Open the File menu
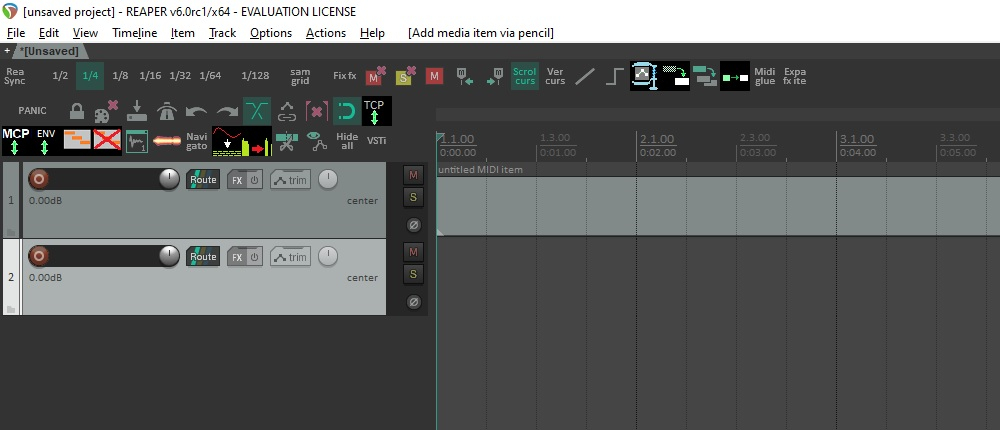Viewport: 1000px width, 430px height. pyautogui.click(x=16, y=33)
